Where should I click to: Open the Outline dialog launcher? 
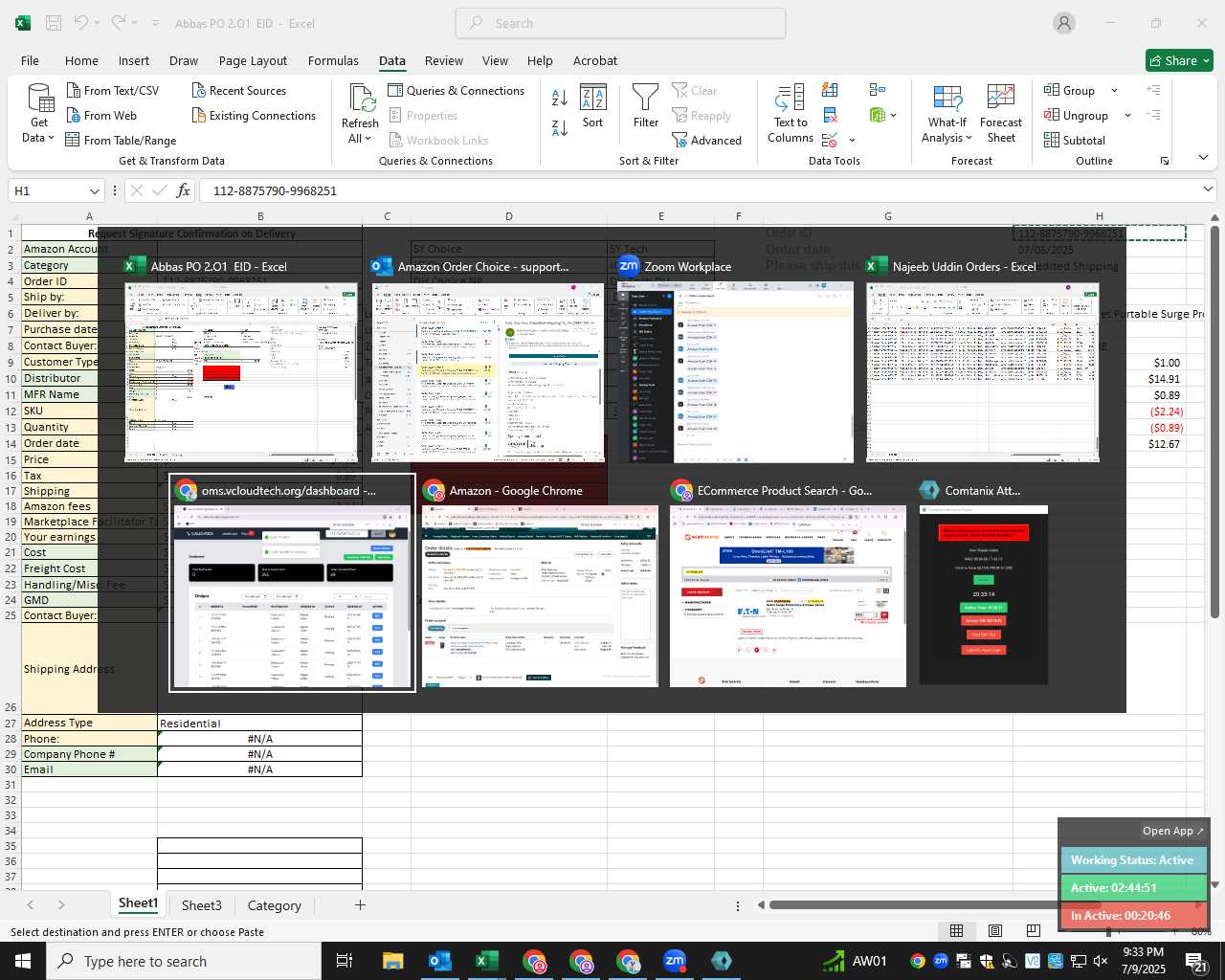pos(1165,161)
